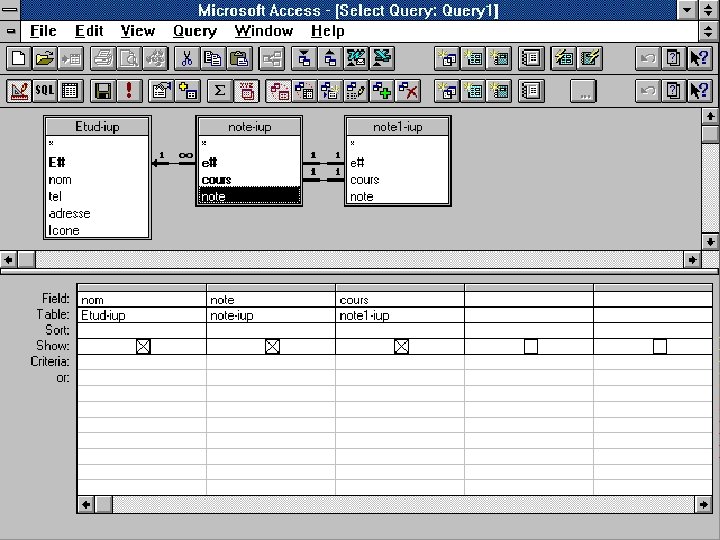720x540 pixels.
Task: Click the Export icon with upward arrow
Action: (x=330, y=59)
